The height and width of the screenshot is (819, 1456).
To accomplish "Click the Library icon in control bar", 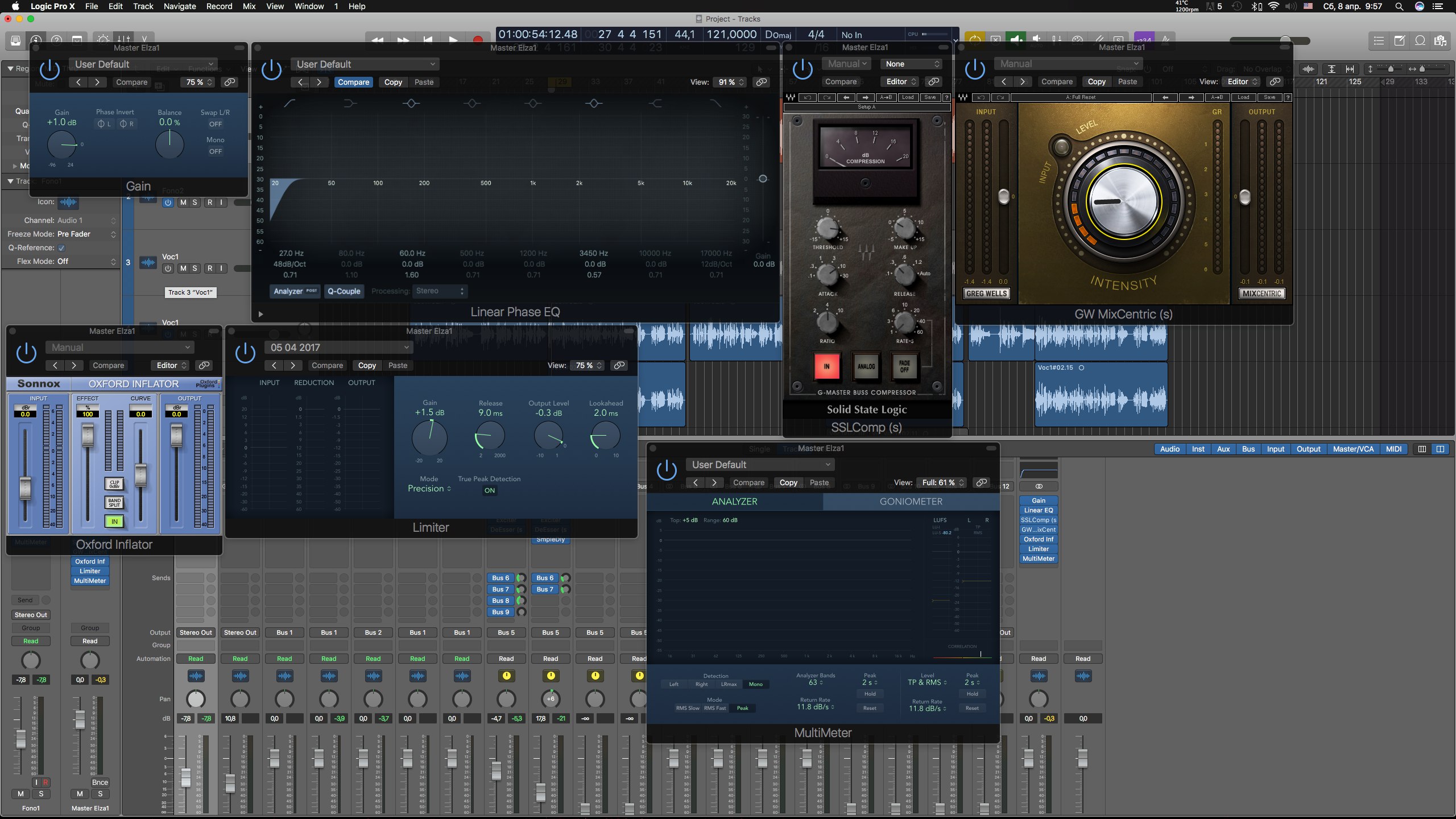I will point(16,40).
